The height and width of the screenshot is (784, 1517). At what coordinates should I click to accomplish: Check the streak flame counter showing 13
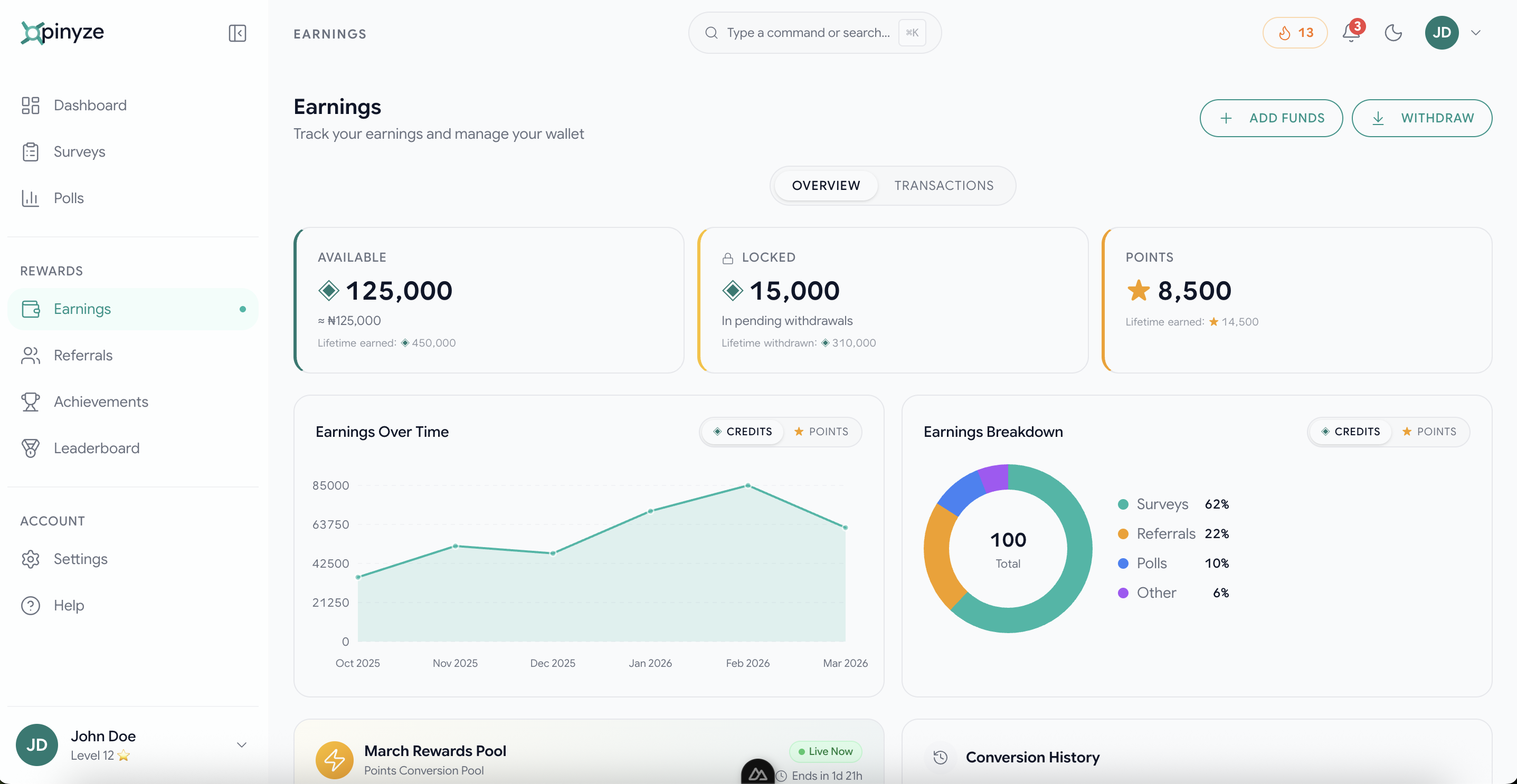pos(1294,32)
